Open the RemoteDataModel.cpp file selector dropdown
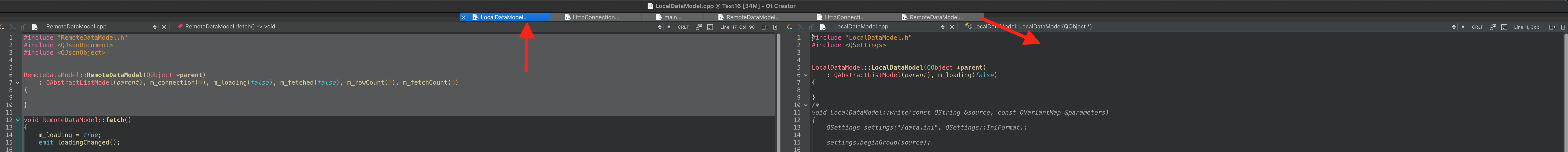 coord(154,27)
